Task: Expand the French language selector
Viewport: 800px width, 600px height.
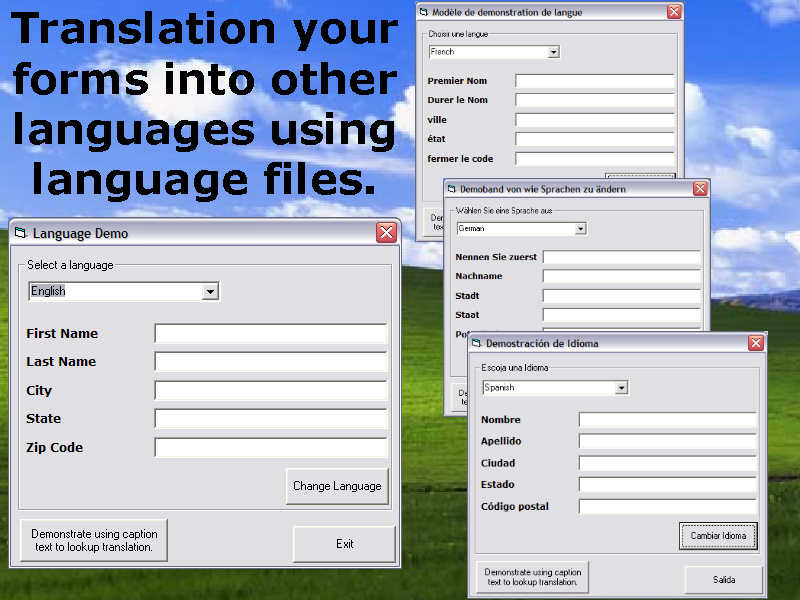Action: pos(553,52)
